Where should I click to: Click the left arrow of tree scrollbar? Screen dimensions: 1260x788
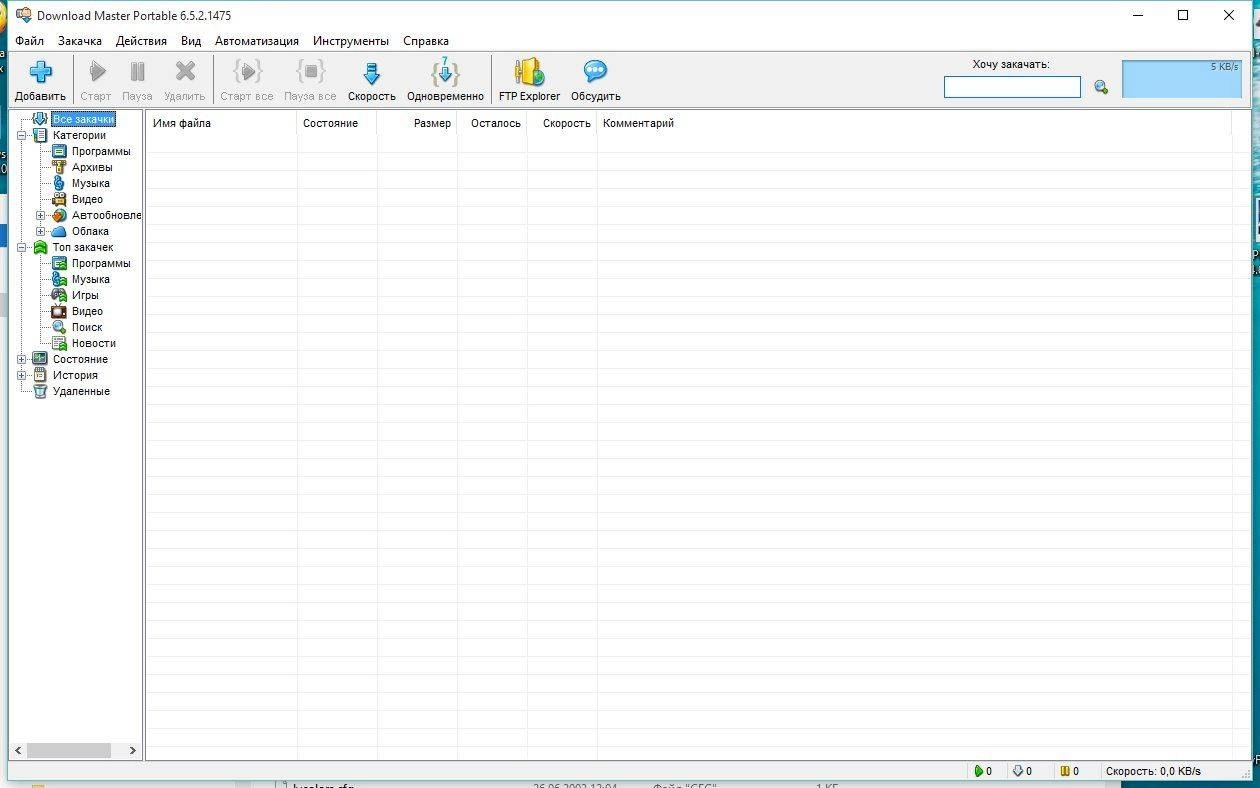click(18, 750)
